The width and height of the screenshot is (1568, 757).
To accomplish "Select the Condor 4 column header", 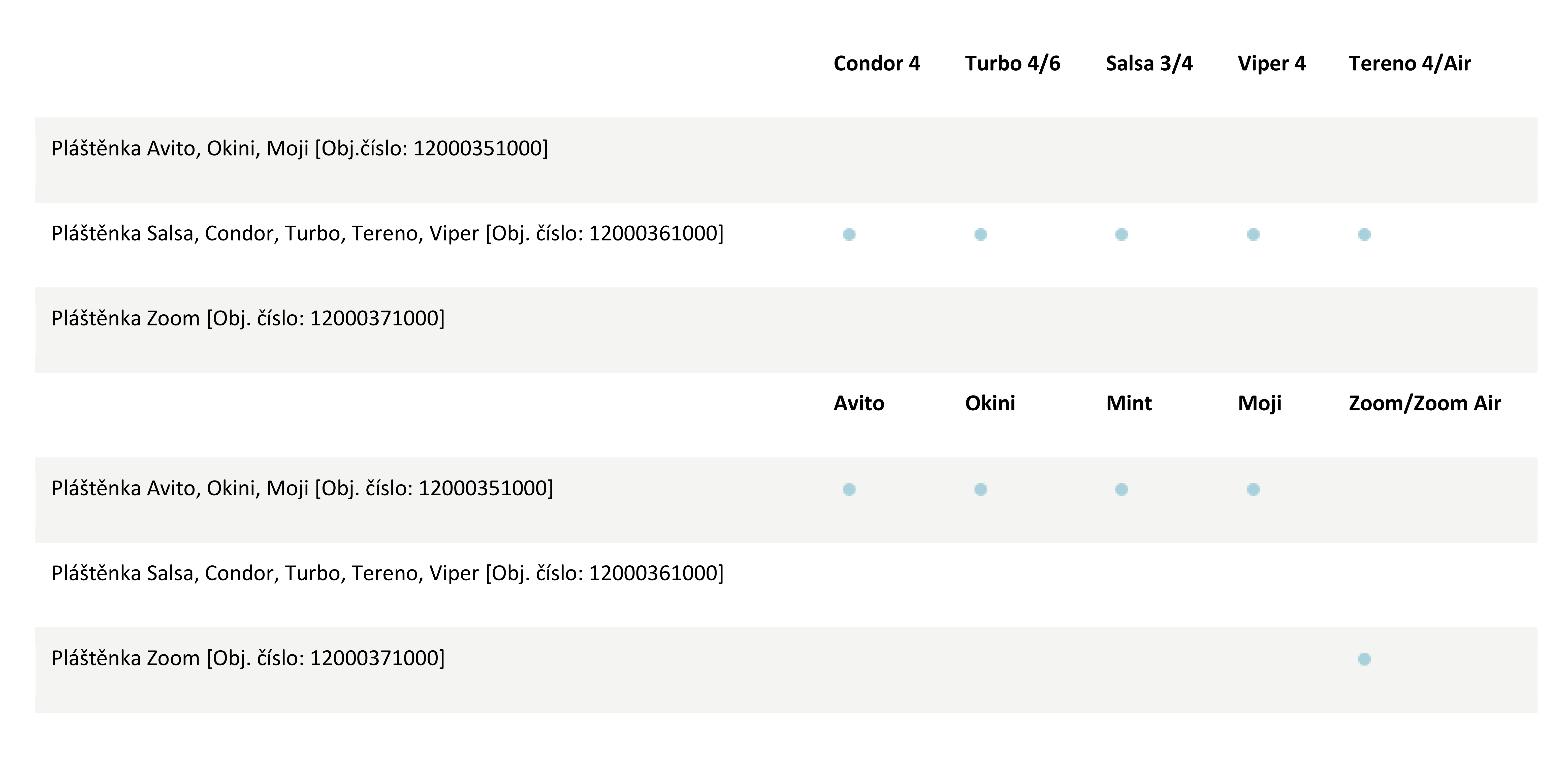I will [877, 63].
